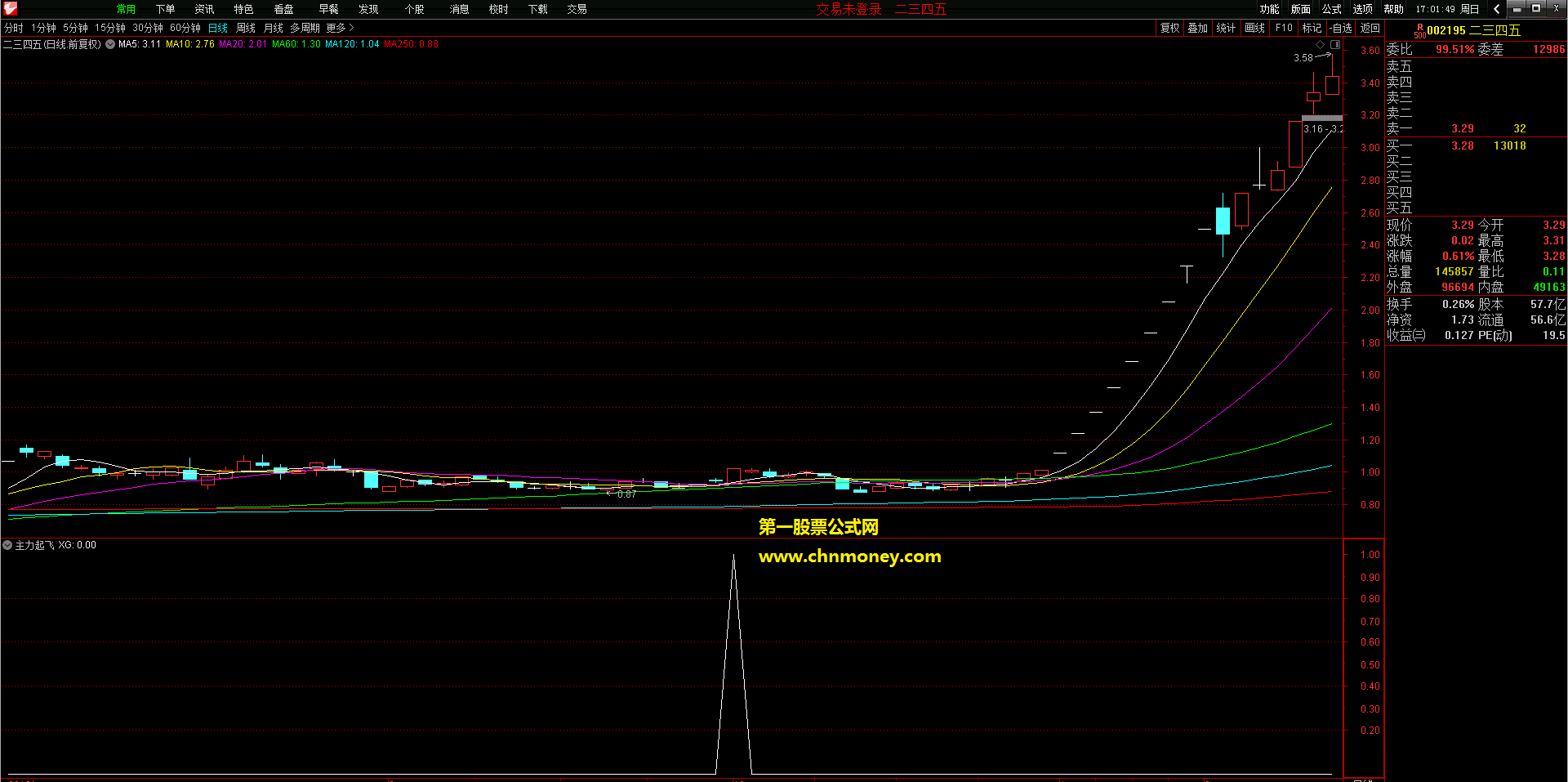
Task: Click the 标记 mark button
Action: (1312, 28)
